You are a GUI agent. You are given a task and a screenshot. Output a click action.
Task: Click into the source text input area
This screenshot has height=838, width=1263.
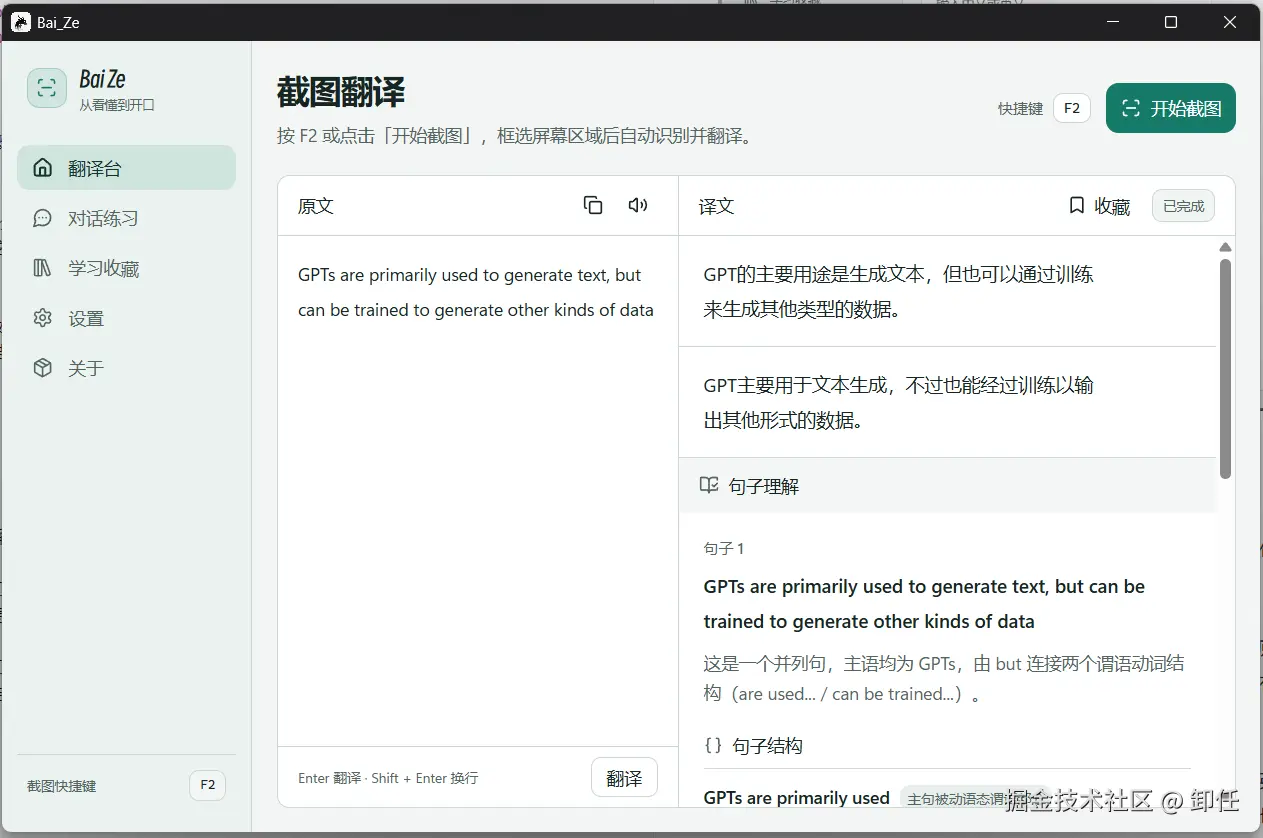[x=478, y=490]
